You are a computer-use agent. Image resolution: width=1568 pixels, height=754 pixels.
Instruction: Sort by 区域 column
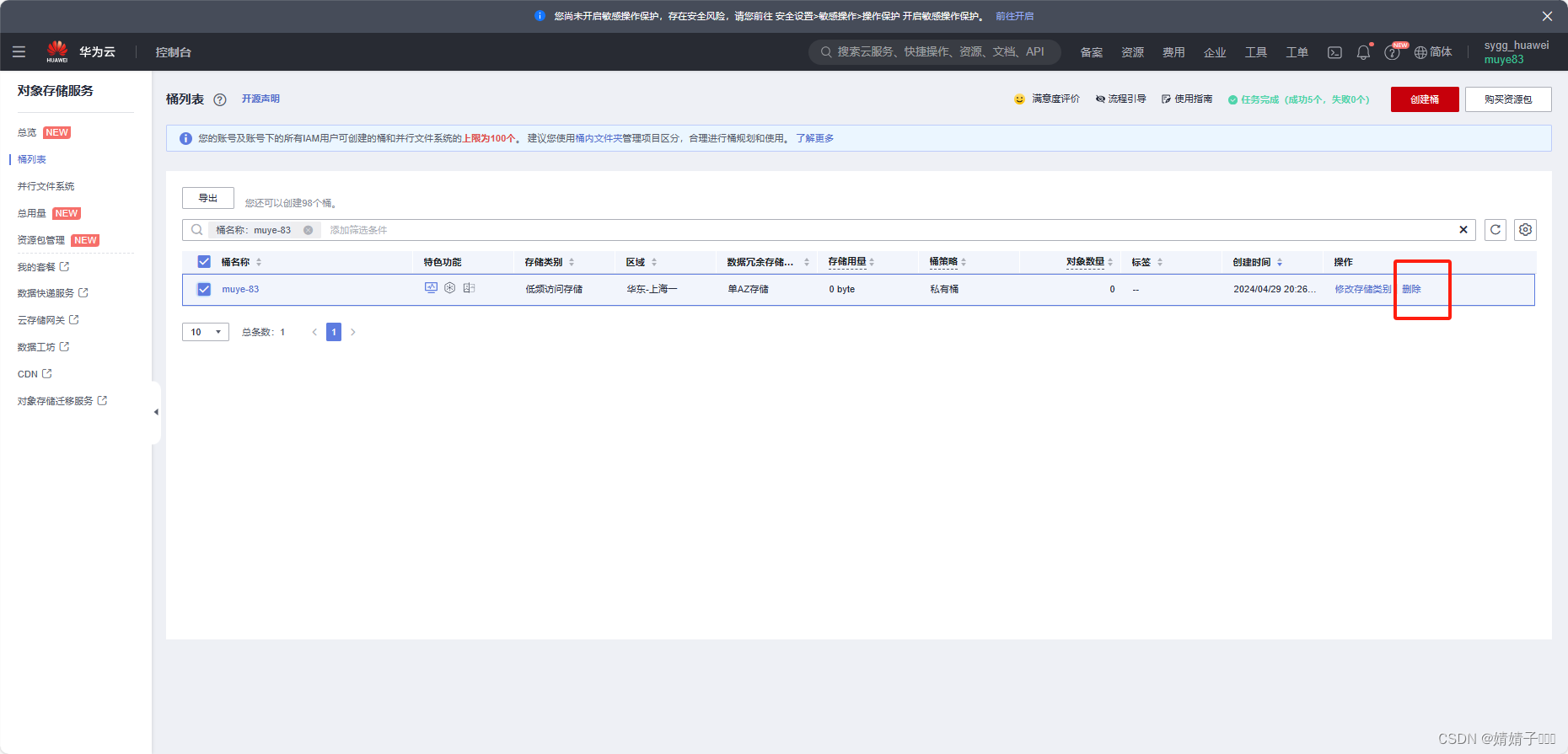click(x=654, y=262)
